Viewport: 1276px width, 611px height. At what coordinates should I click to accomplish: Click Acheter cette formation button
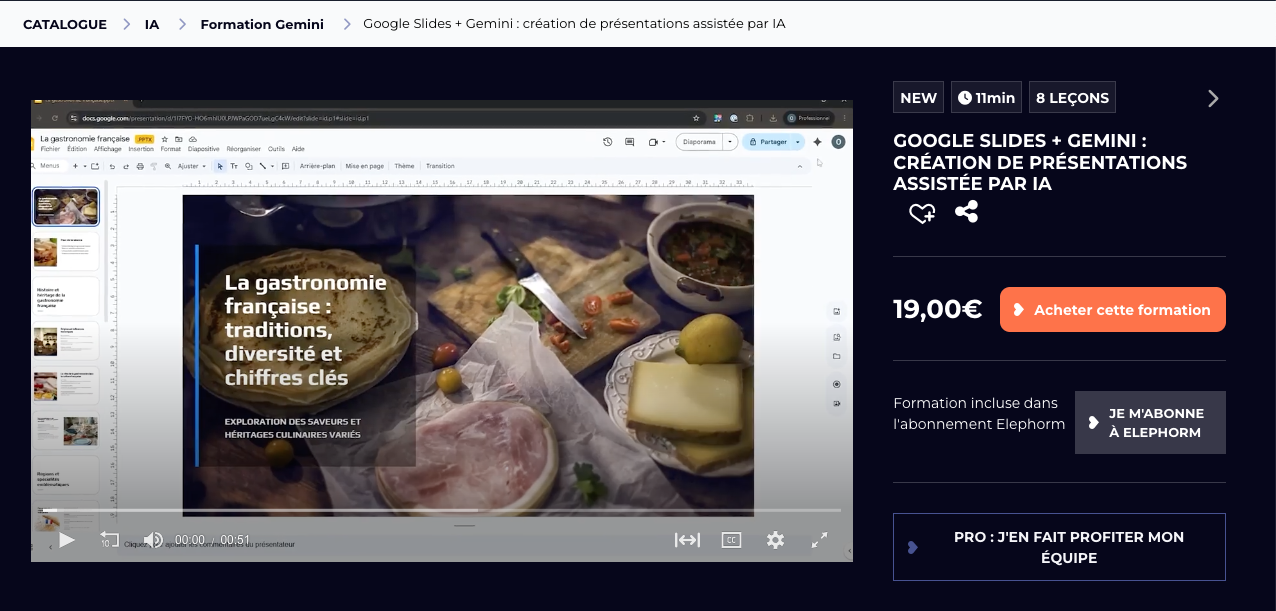point(1112,310)
